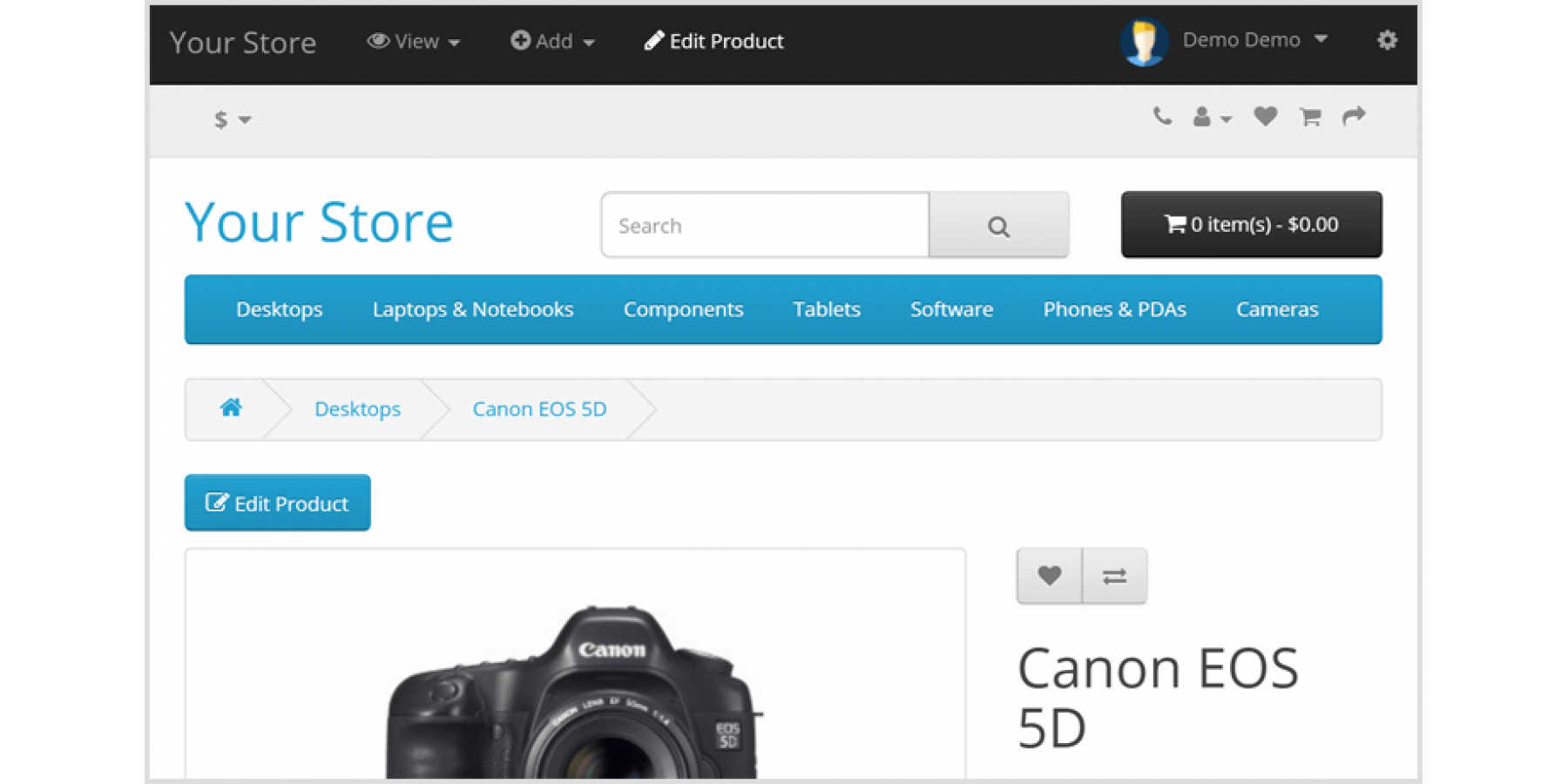Viewport: 1568px width, 784px height.
Task: Open the Desktops menu category
Action: (x=279, y=309)
